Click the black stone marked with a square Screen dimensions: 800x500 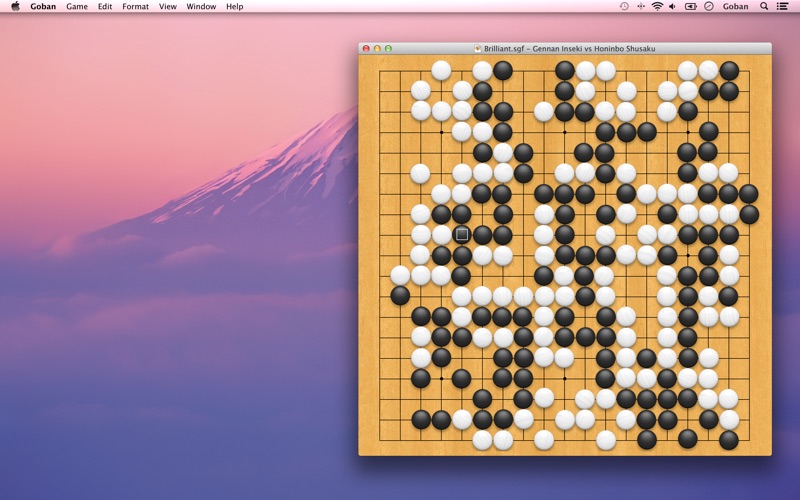pyautogui.click(x=462, y=234)
